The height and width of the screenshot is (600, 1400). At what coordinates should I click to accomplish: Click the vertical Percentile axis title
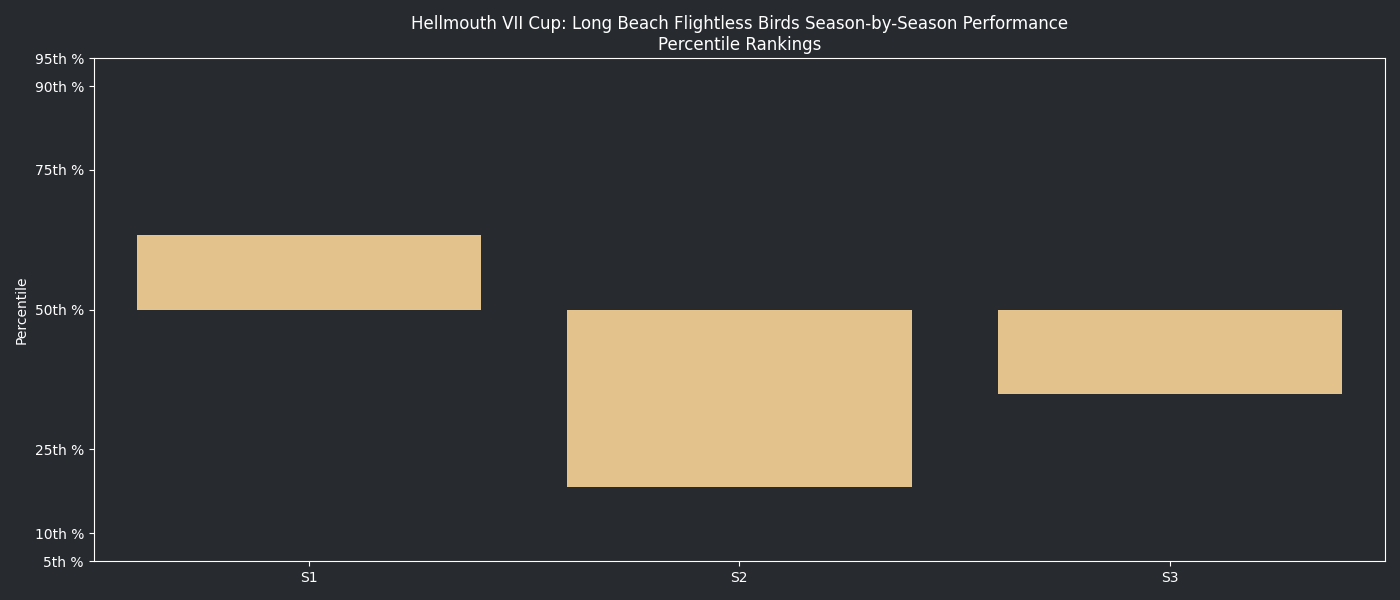coord(22,311)
